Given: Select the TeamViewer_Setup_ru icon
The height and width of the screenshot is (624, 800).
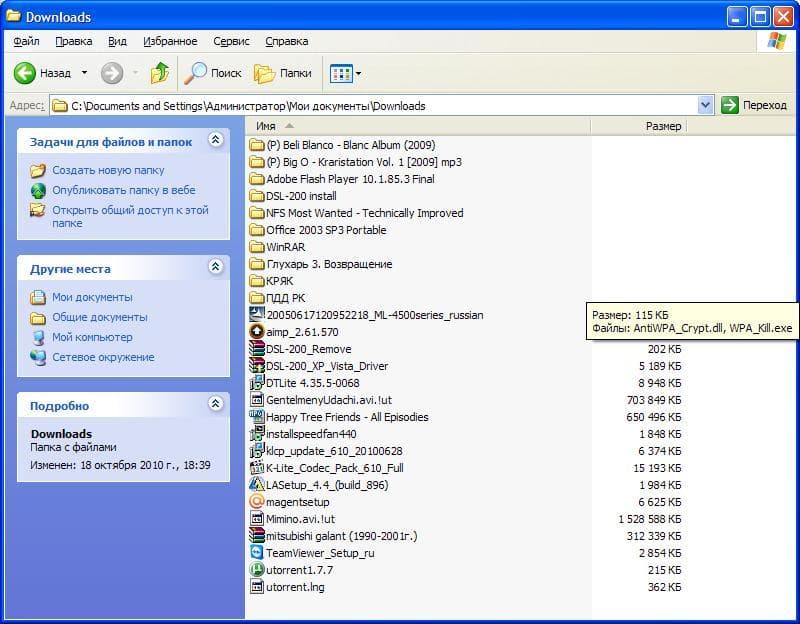Looking at the screenshot, I should (257, 553).
